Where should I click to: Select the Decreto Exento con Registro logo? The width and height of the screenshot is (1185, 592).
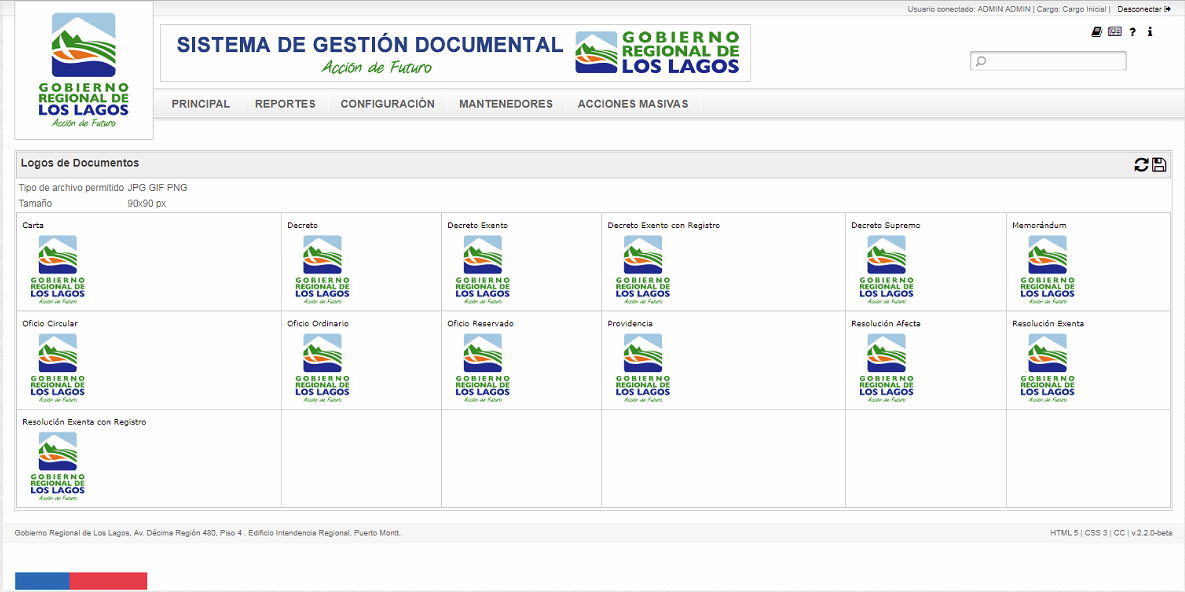(x=642, y=269)
